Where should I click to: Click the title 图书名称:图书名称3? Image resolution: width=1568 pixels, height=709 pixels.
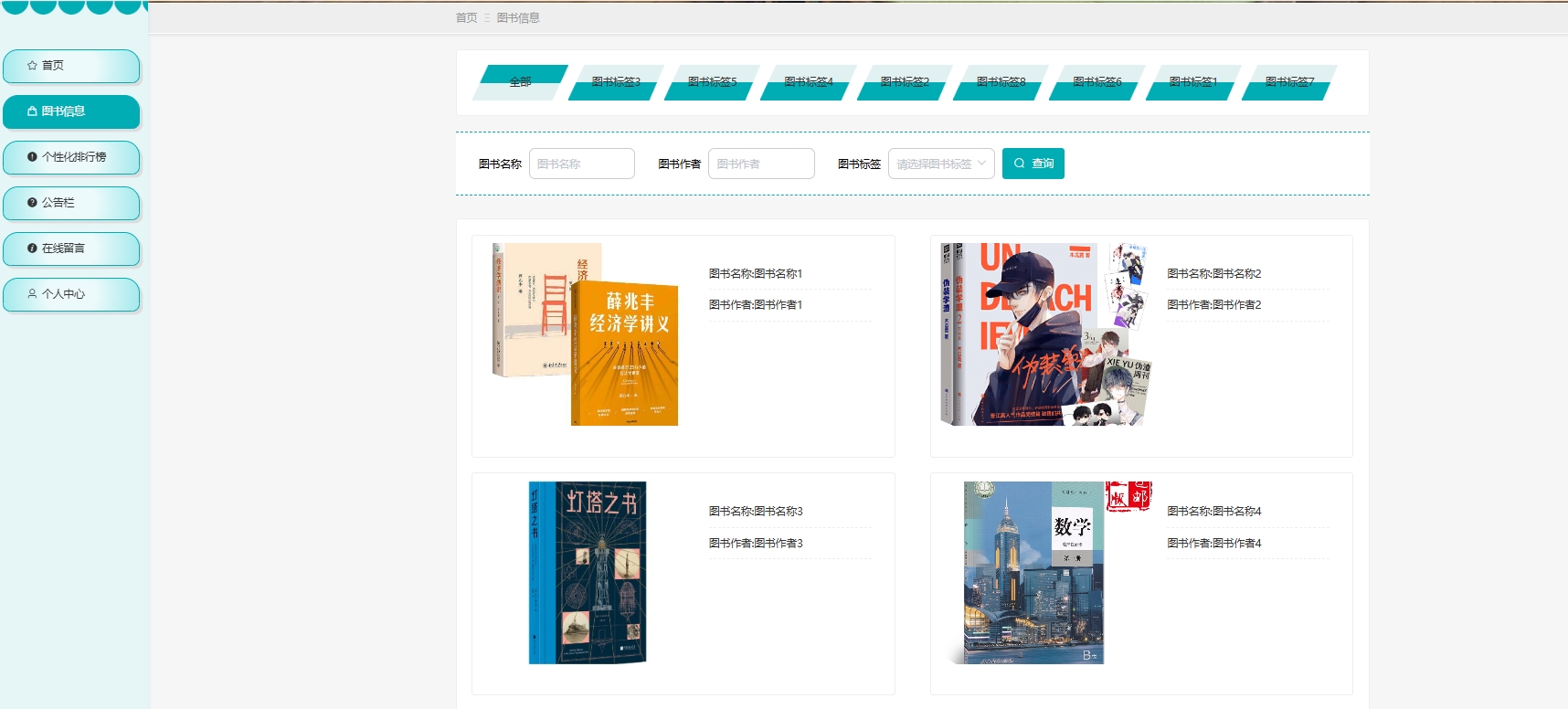pos(756,512)
